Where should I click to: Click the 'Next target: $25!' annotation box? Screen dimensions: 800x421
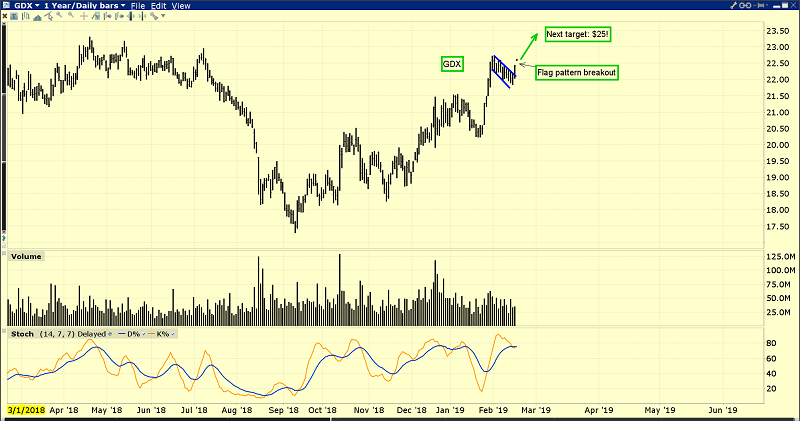(578, 34)
